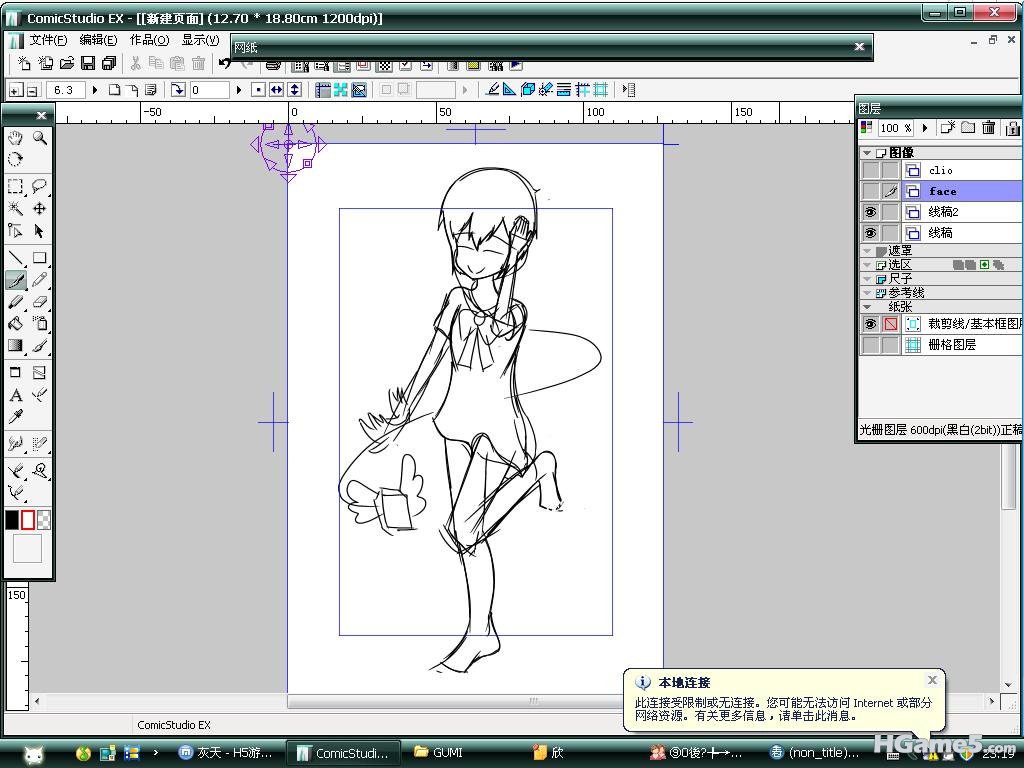This screenshot has height=768, width=1024.
Task: Expand the 选区 section
Action: (867, 265)
